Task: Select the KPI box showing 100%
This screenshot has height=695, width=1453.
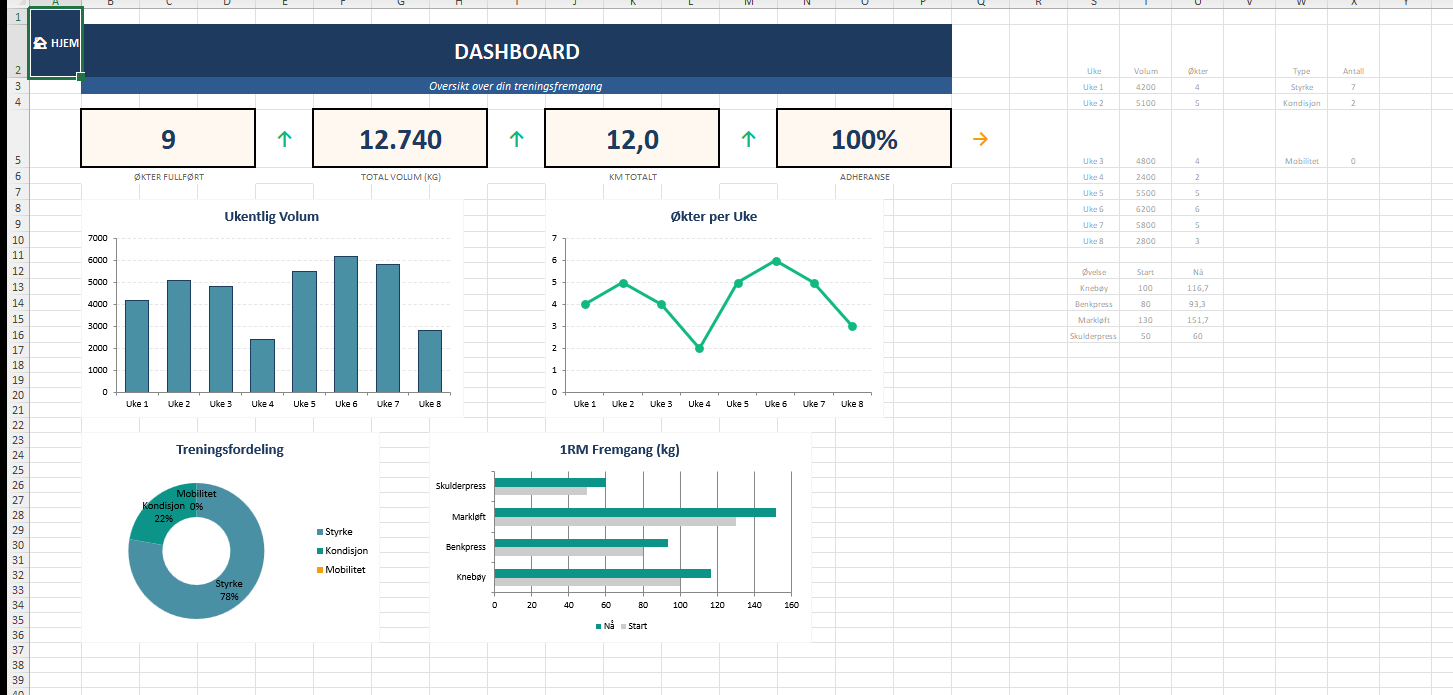Action: pos(864,139)
